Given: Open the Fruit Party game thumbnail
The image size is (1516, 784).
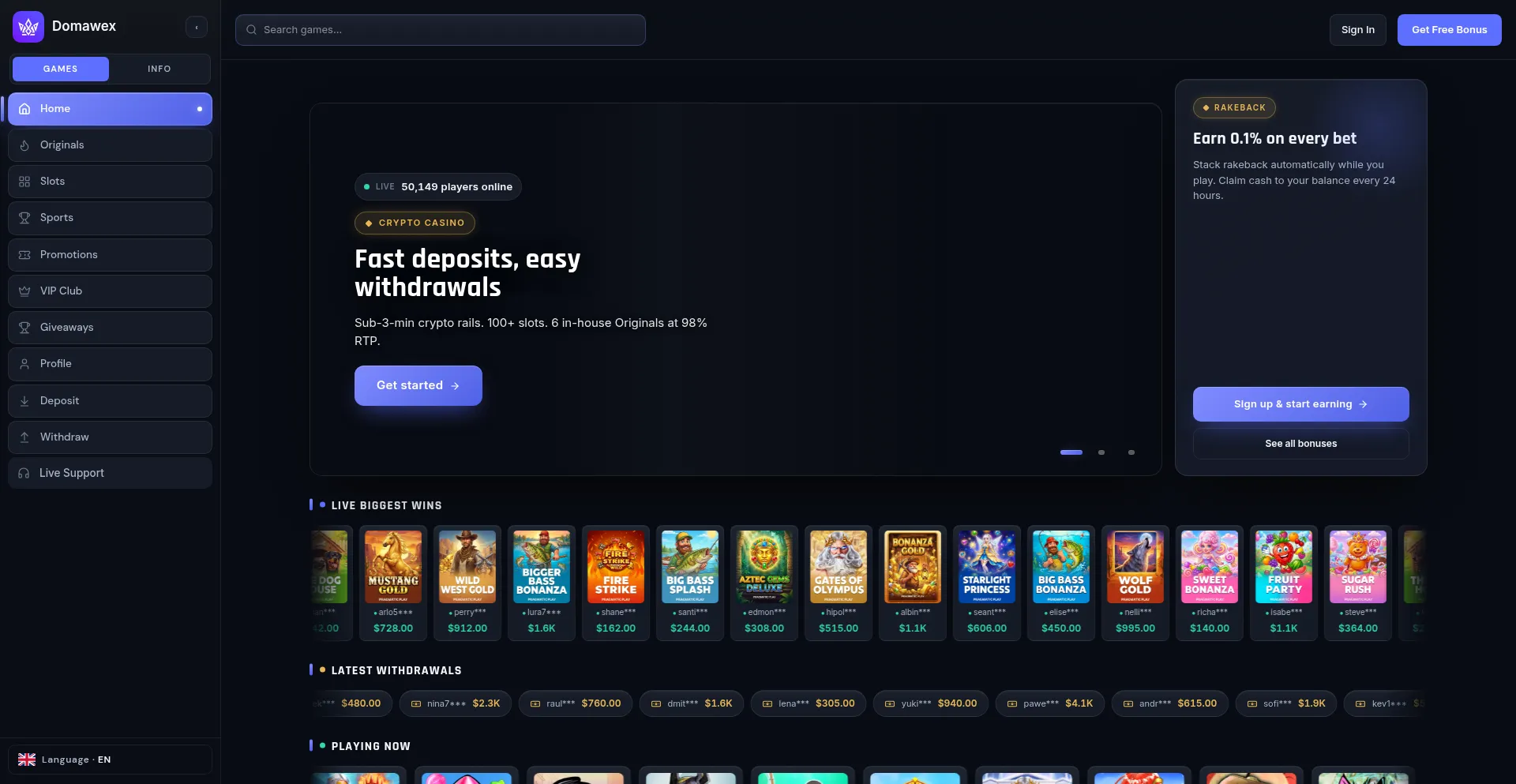Looking at the screenshot, I should pyautogui.click(x=1284, y=567).
